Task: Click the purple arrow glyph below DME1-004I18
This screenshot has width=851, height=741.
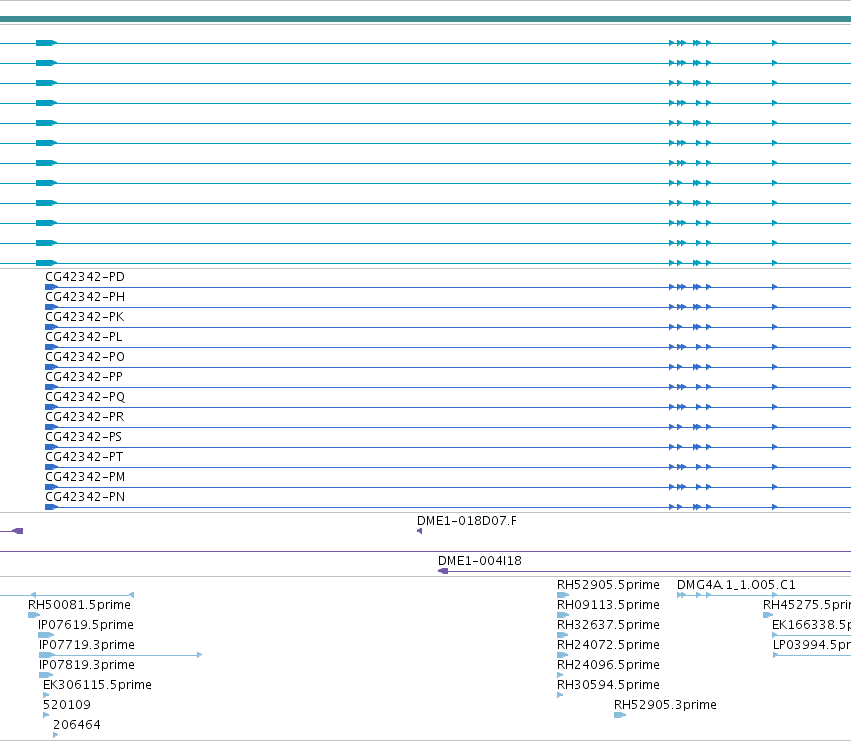Action: [x=443, y=571]
